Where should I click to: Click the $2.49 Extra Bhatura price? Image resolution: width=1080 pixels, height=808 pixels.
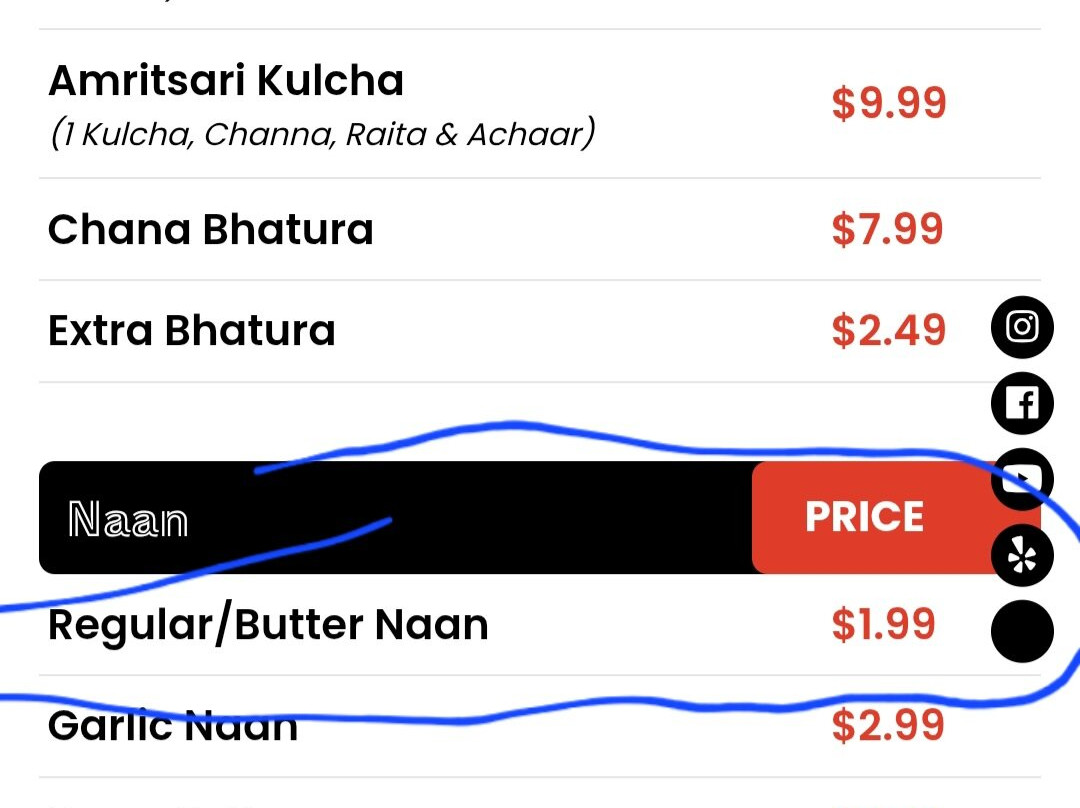[888, 331]
